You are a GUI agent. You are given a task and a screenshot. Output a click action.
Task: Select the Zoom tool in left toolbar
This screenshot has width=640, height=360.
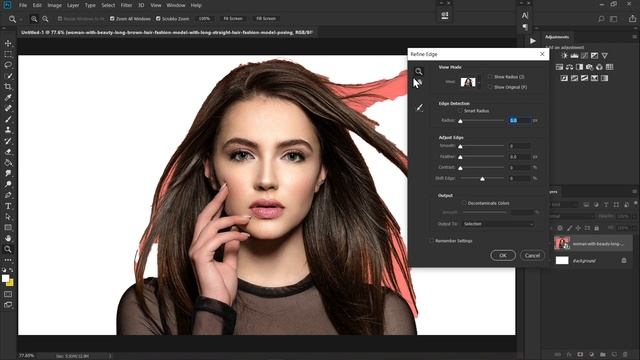[x=8, y=249]
